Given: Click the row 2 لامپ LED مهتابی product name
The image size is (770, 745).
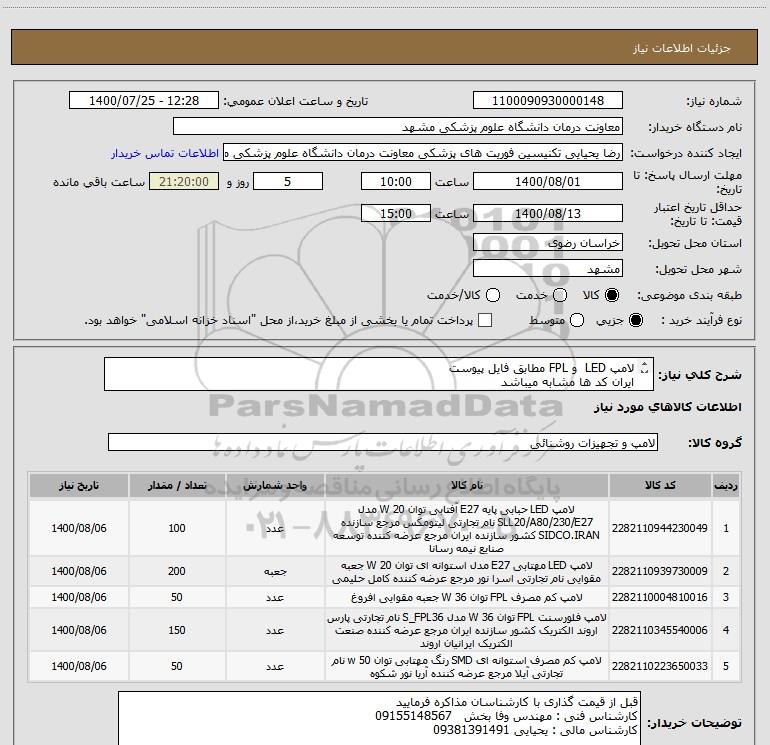Looking at the screenshot, I should 467,572.
